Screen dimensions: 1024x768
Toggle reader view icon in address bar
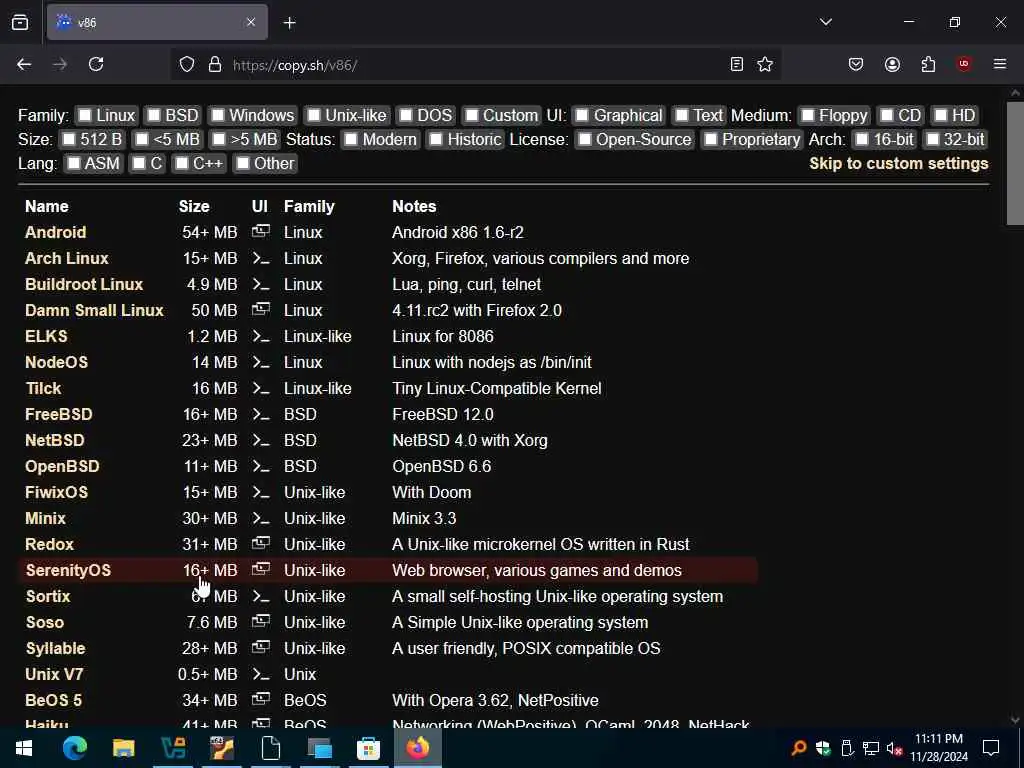pyautogui.click(x=737, y=64)
